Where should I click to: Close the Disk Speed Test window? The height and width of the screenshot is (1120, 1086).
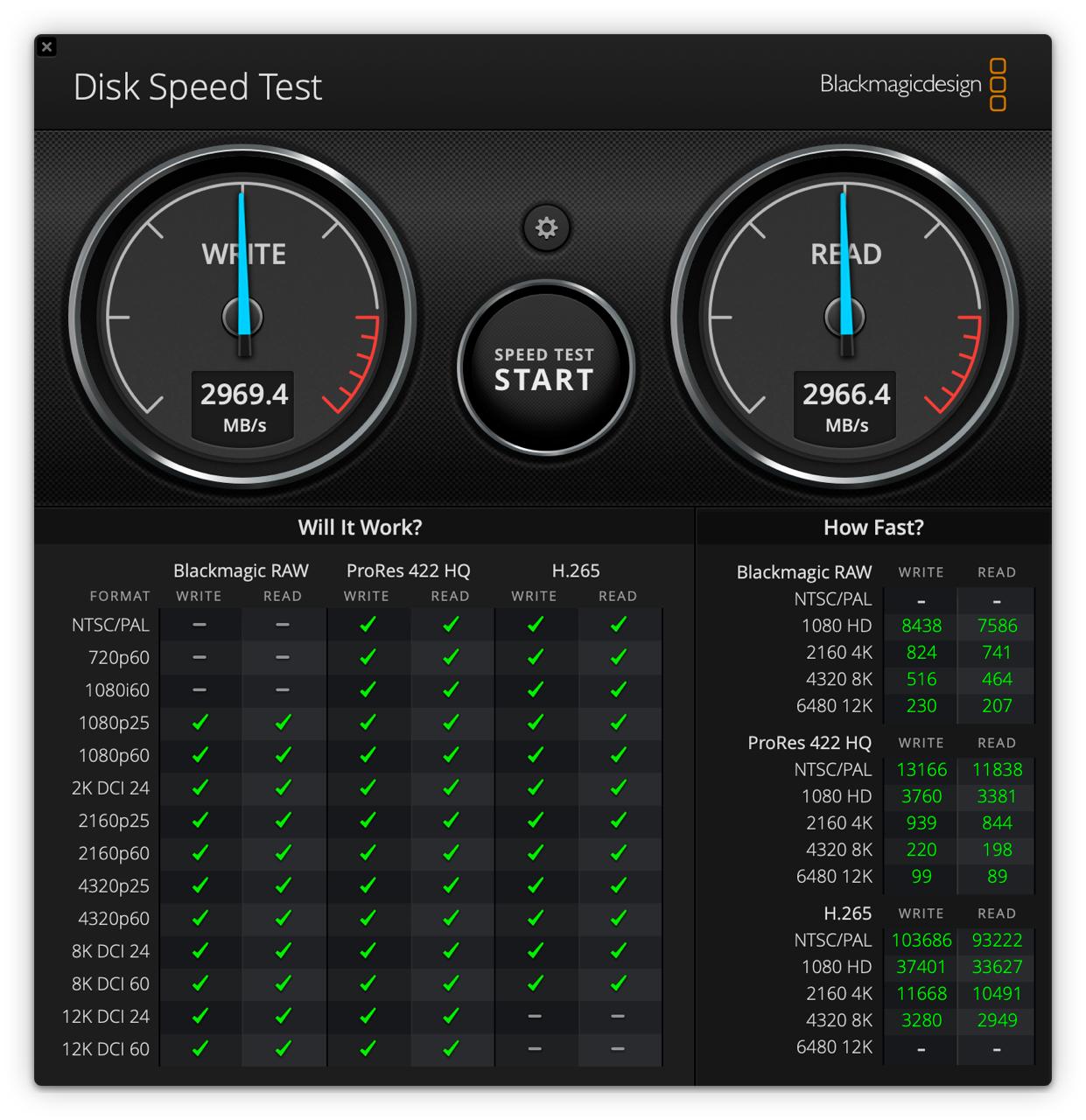pos(47,46)
